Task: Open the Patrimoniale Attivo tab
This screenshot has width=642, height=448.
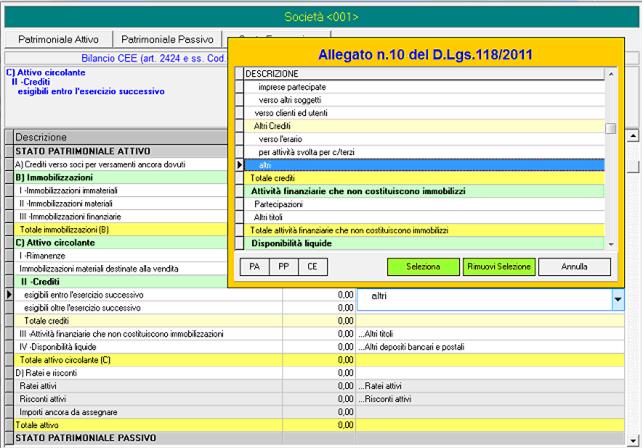Action: (59, 39)
